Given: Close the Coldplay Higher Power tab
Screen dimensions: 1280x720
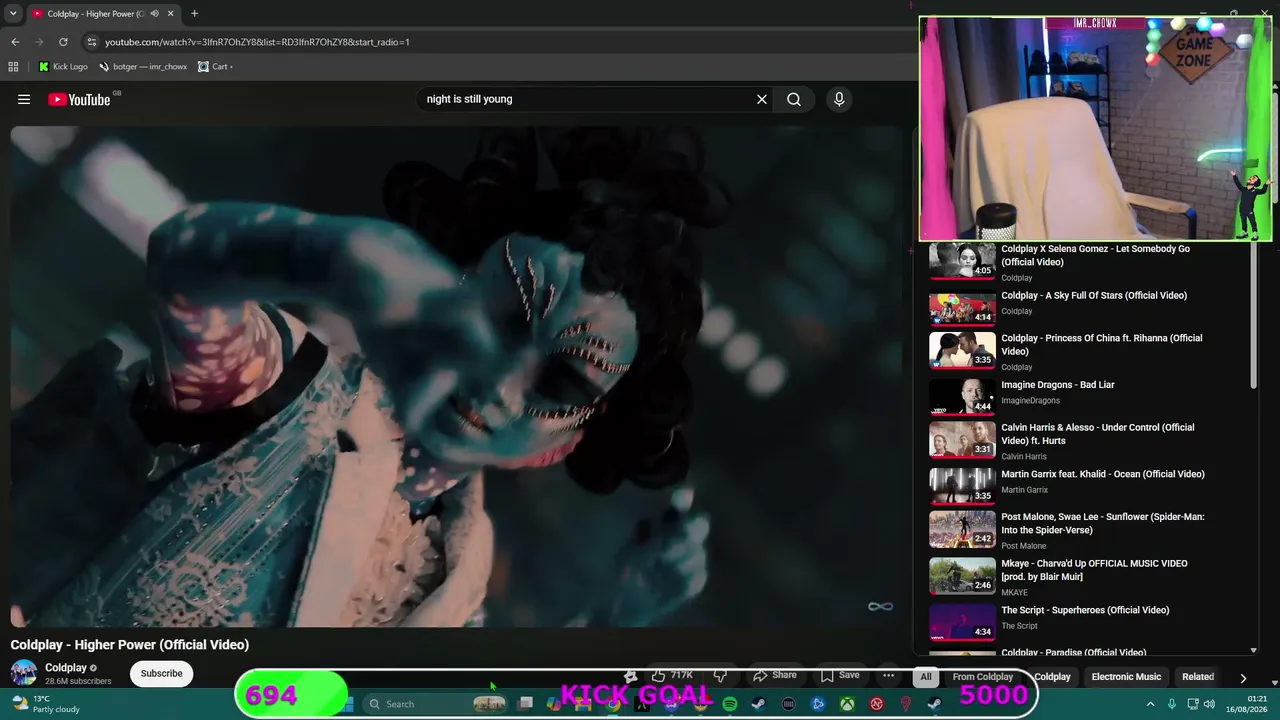Looking at the screenshot, I should [170, 14].
